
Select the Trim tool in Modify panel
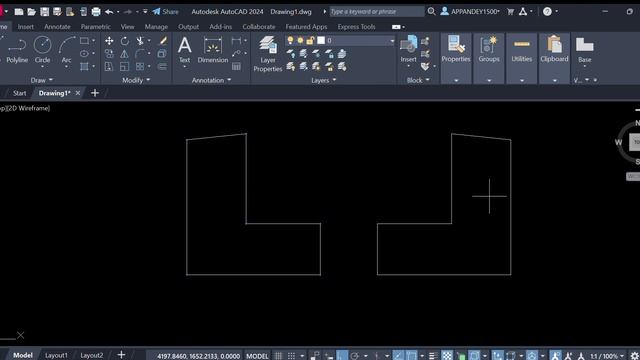point(140,41)
